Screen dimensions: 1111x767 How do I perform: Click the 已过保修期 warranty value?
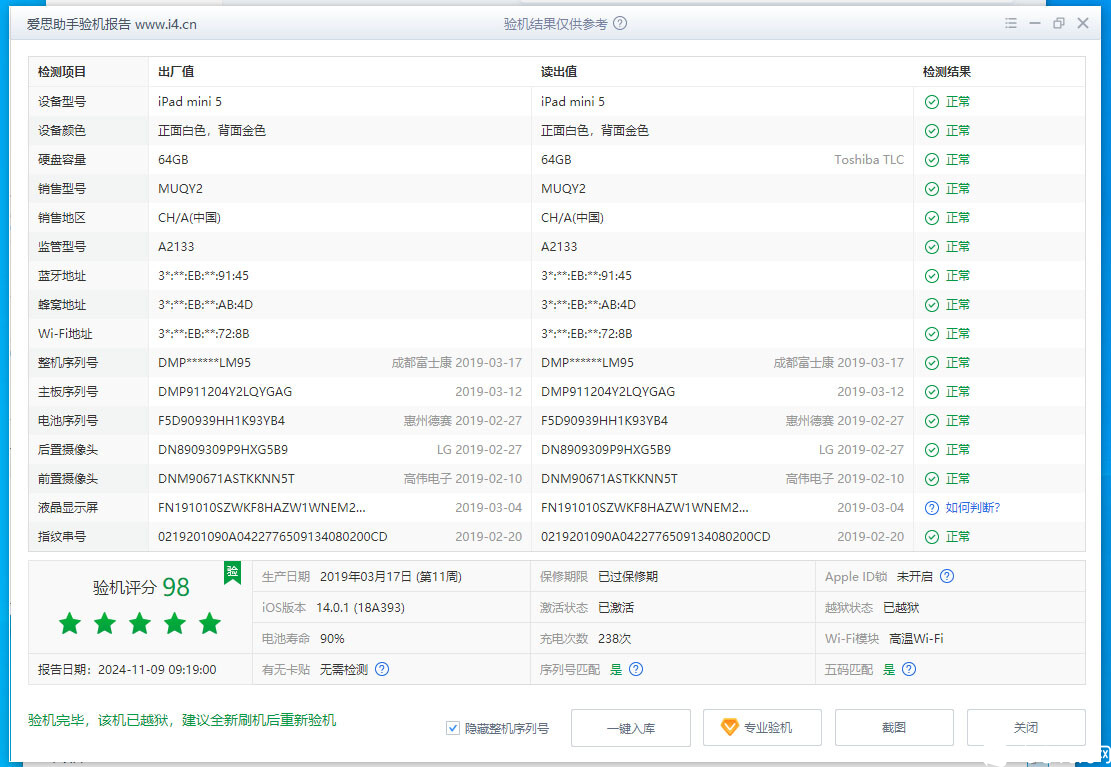click(x=628, y=577)
